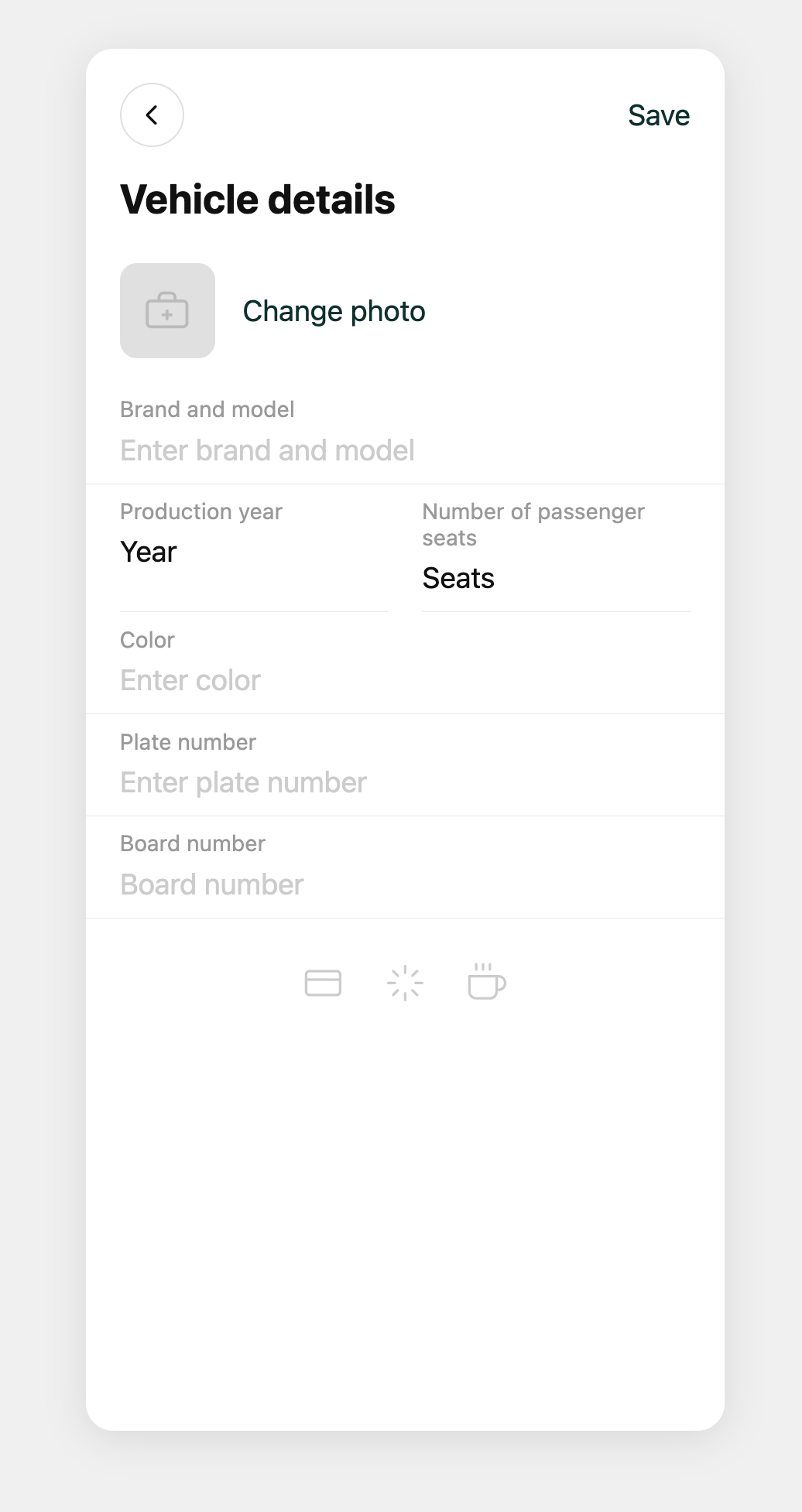Click the Production year label

[201, 511]
